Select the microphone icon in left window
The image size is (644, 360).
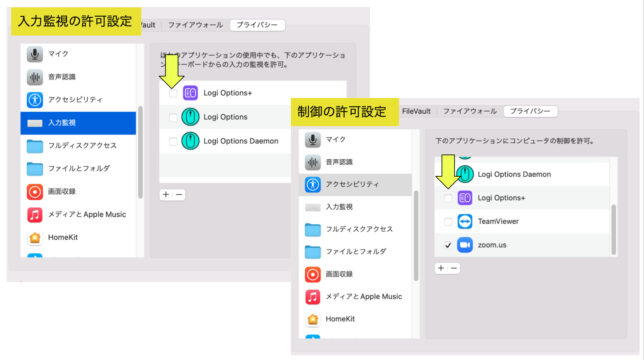click(35, 54)
